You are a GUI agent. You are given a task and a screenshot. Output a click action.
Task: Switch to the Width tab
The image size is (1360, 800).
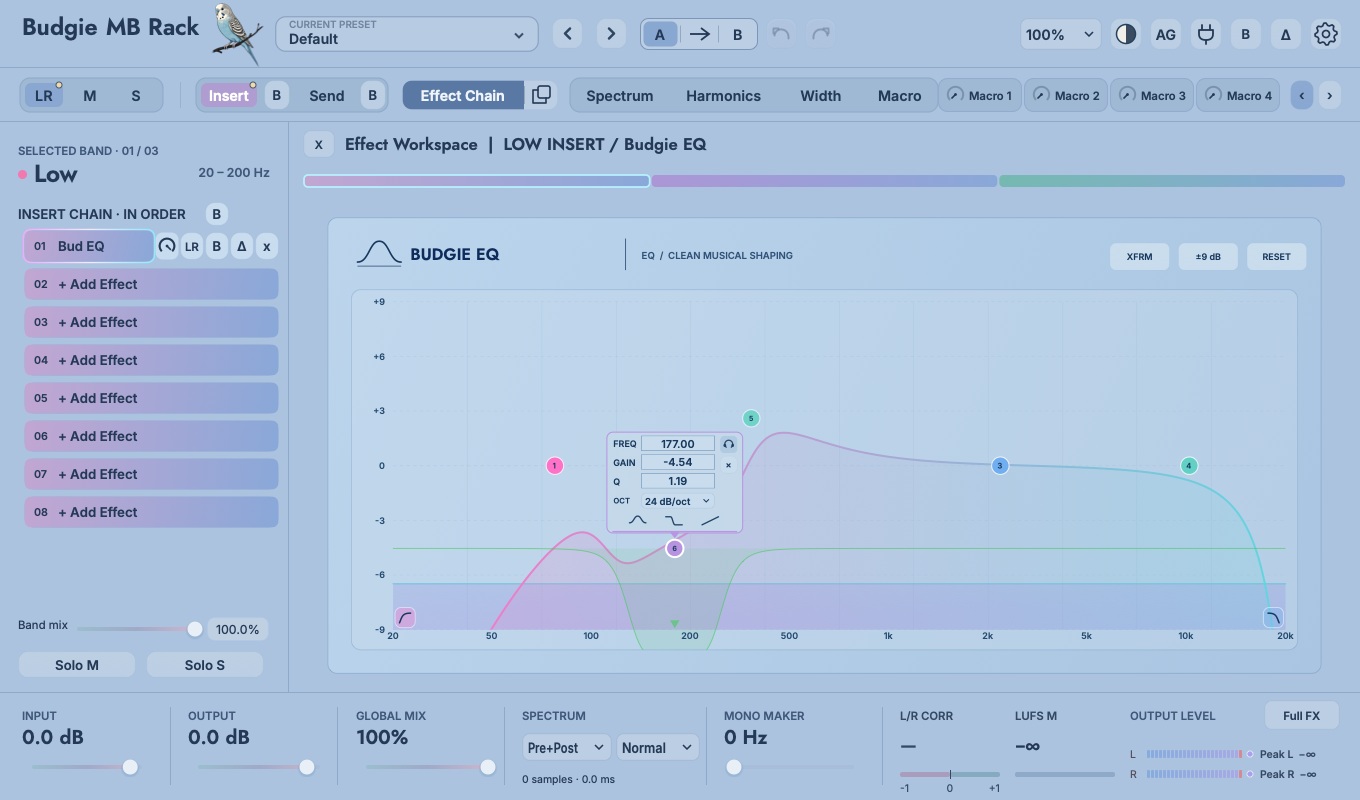click(820, 95)
